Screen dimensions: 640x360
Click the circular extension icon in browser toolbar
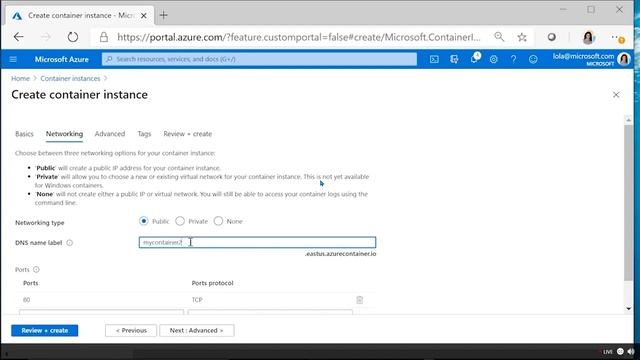click(551, 37)
